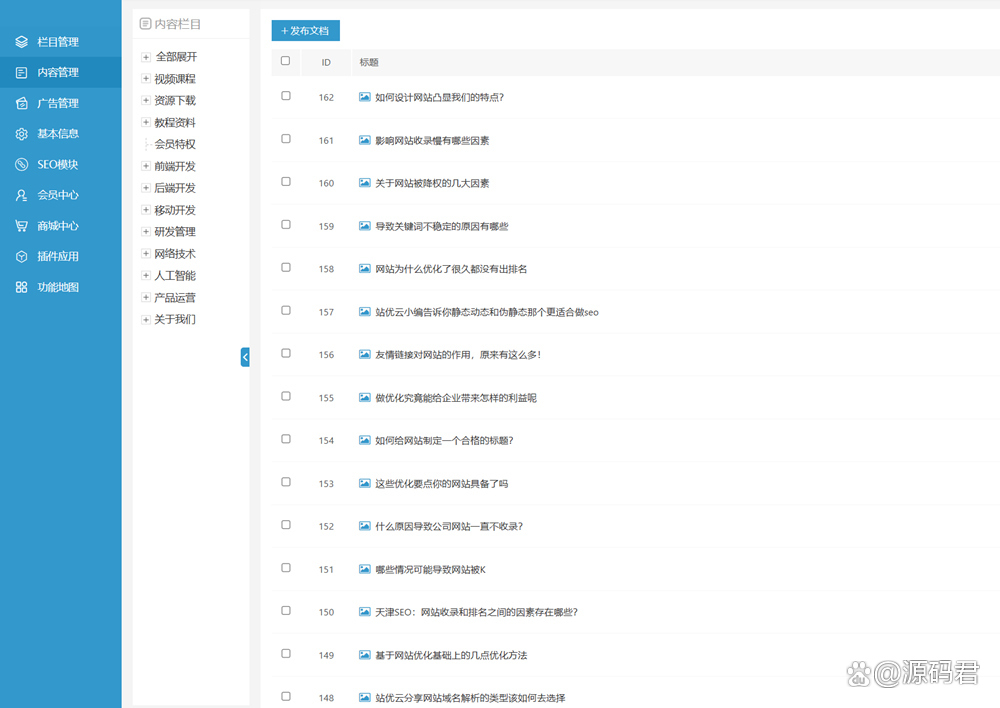Screen dimensions: 1000x708
Task: Open article 哪些情况可能导致网站被K
Action: tap(430, 570)
